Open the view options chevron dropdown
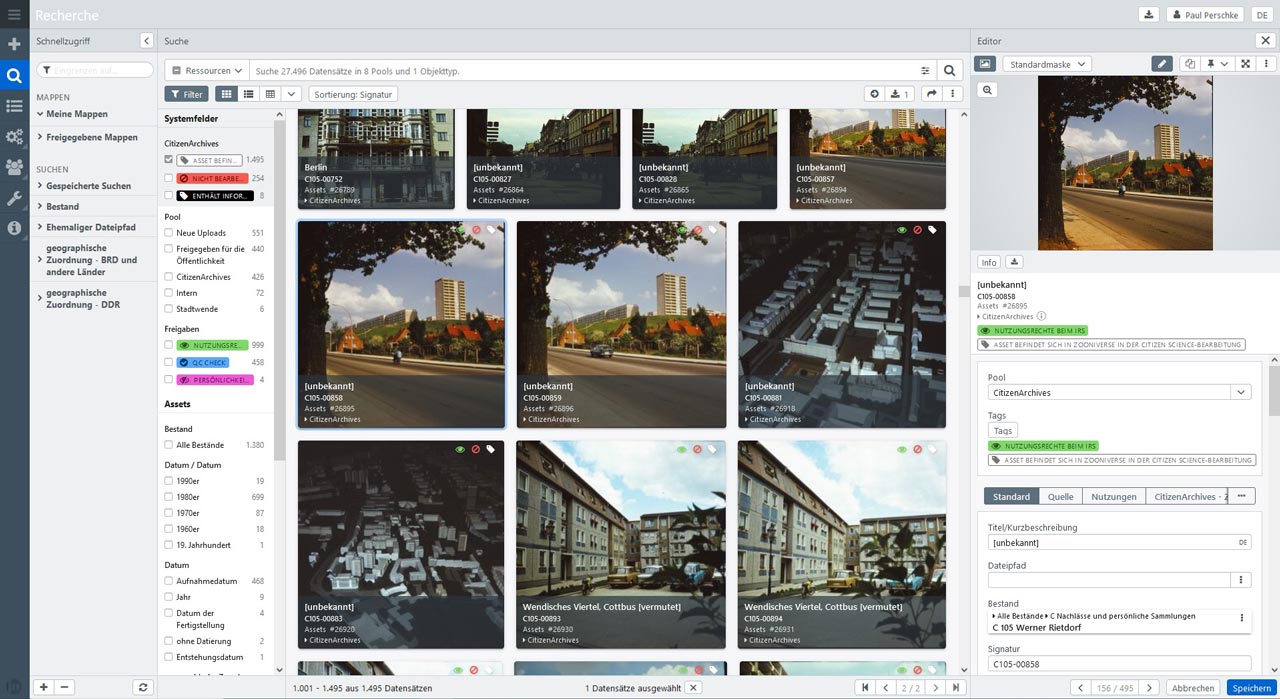 click(x=291, y=94)
